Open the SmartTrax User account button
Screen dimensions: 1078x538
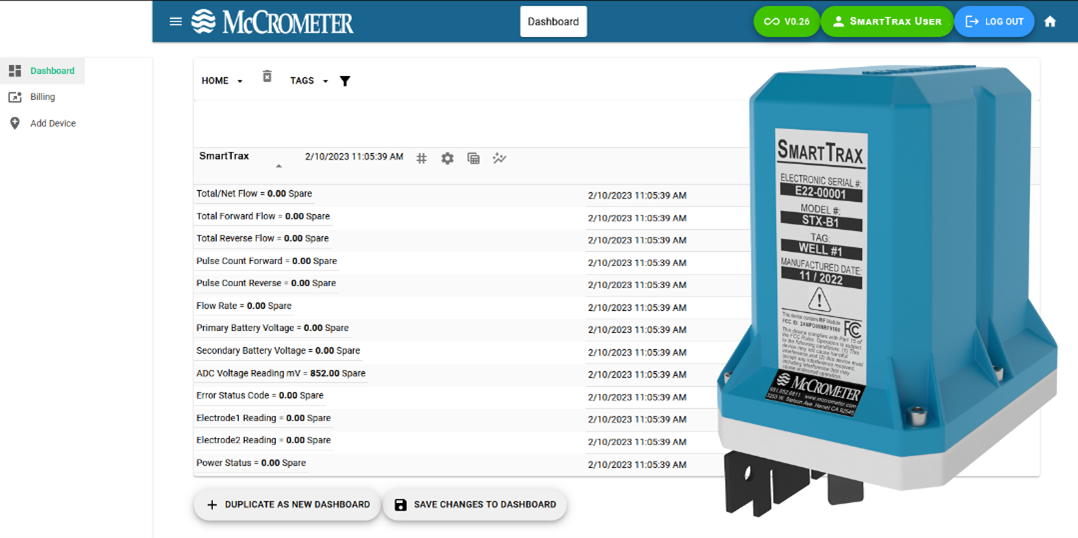885,21
